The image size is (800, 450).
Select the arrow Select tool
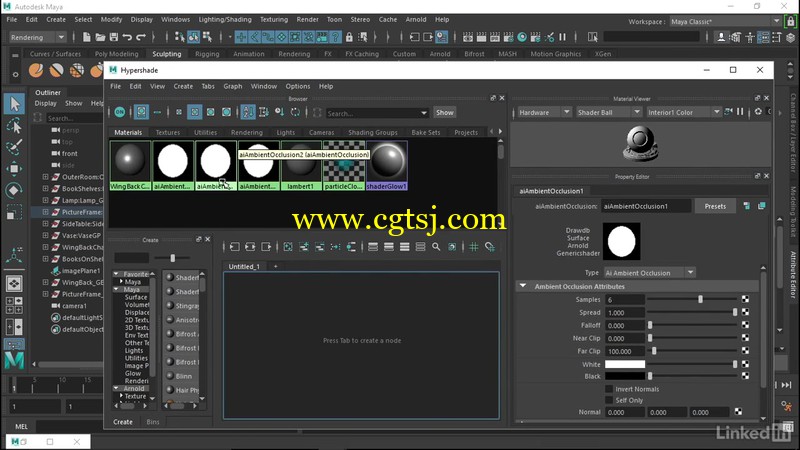[x=14, y=104]
